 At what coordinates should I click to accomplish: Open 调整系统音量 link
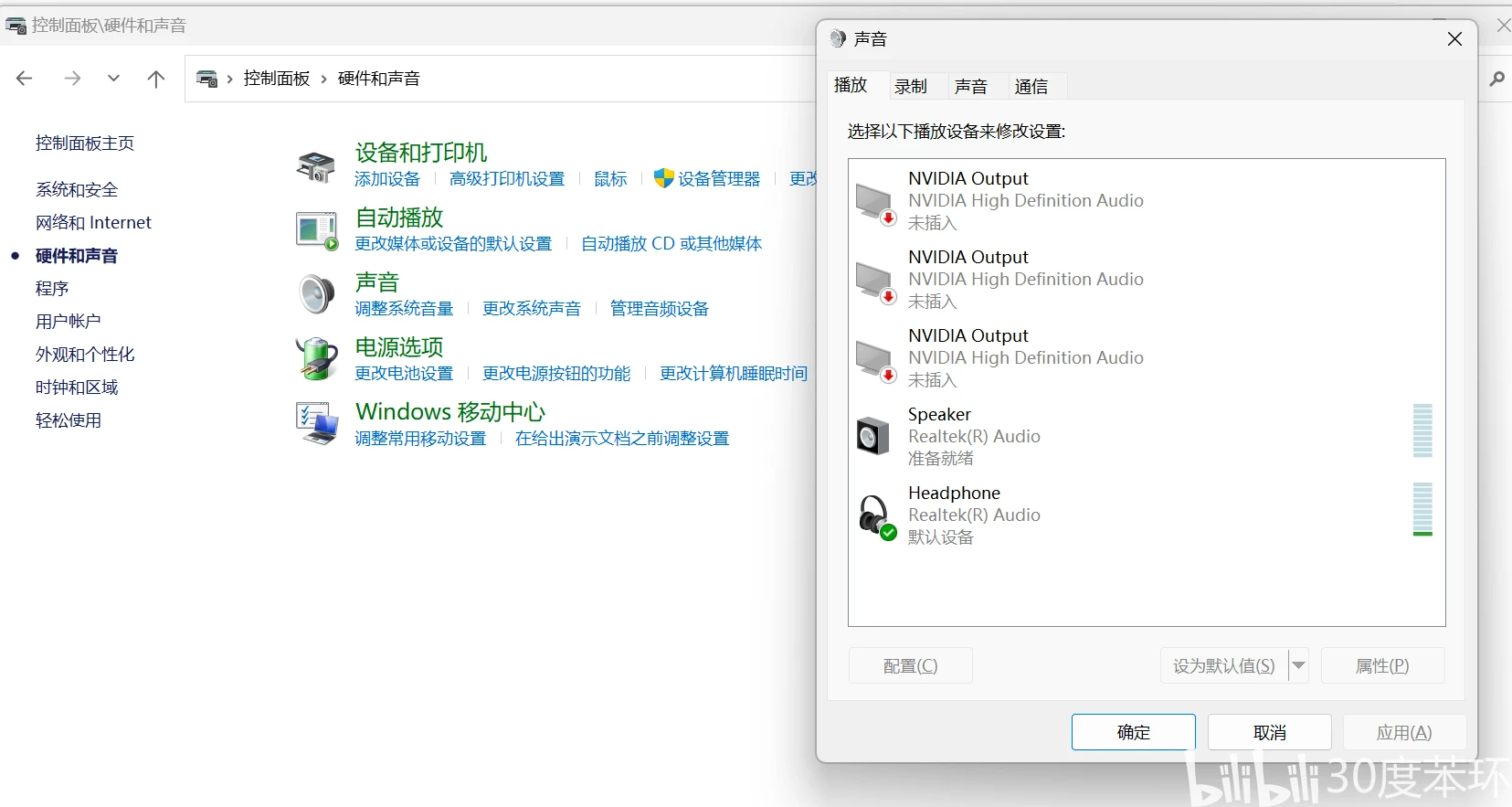[404, 309]
